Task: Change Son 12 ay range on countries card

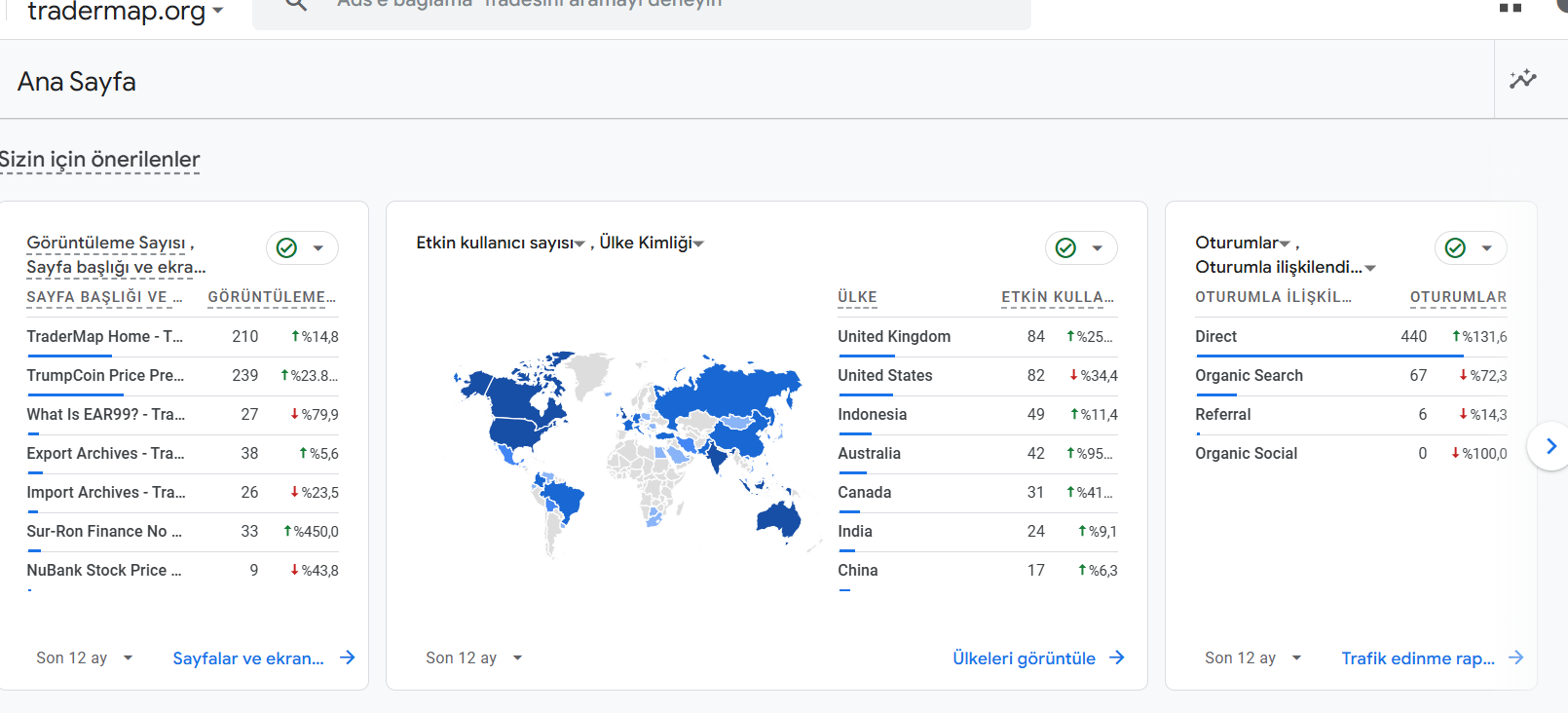Action: tap(474, 657)
